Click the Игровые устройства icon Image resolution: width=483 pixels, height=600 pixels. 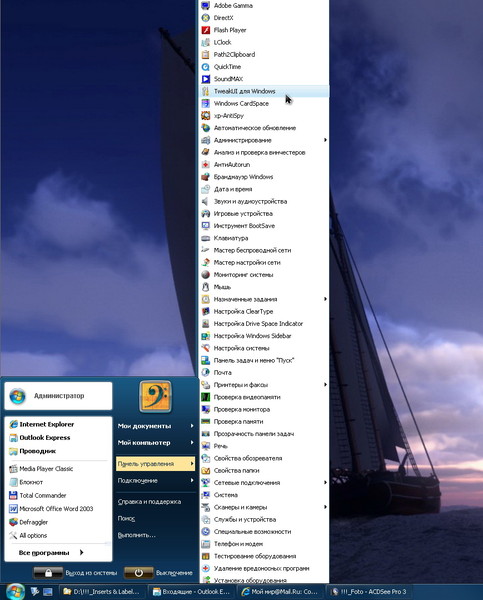tap(206, 214)
